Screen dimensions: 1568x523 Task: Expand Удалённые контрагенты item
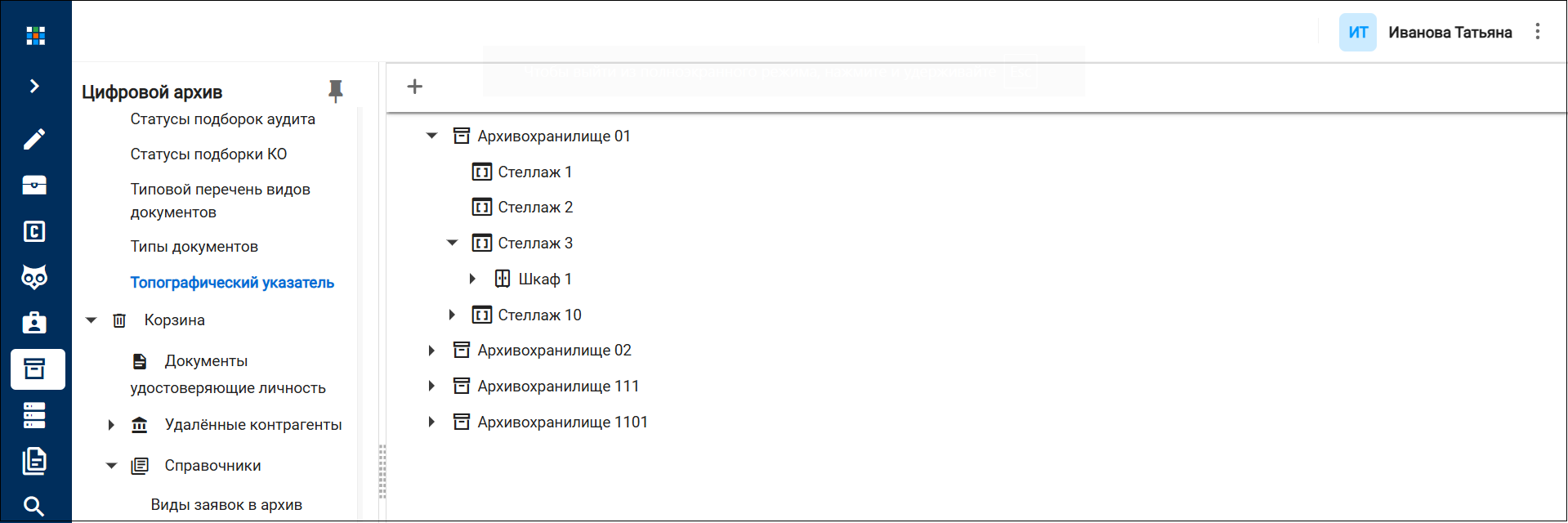pyautogui.click(x=111, y=425)
